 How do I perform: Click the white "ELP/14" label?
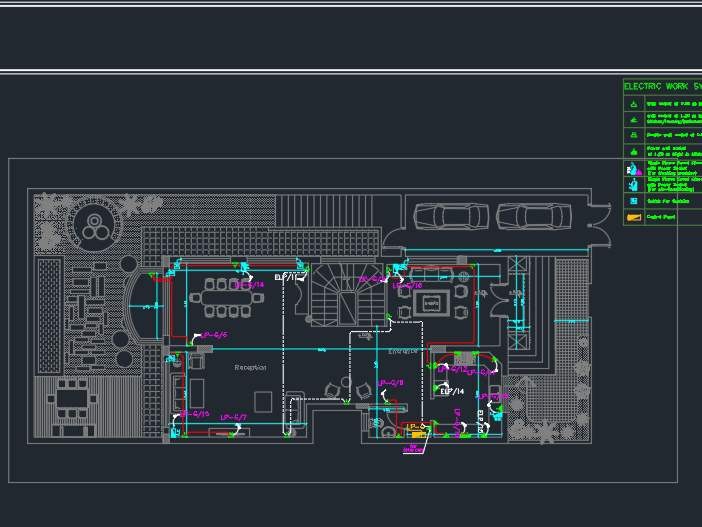452,392
